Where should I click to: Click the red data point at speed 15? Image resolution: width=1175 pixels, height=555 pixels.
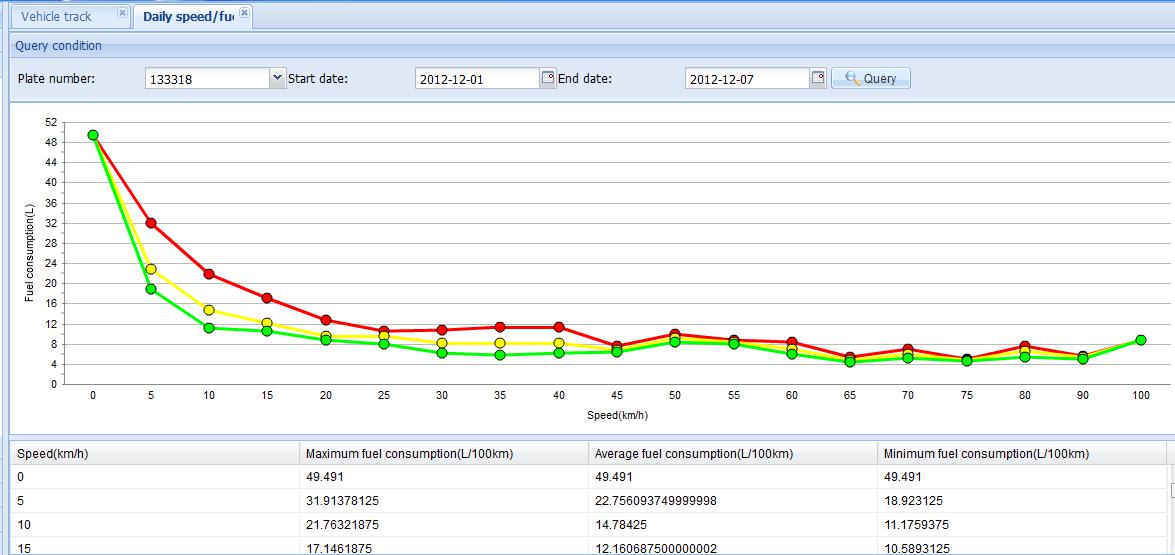pyautogui.click(x=267, y=298)
